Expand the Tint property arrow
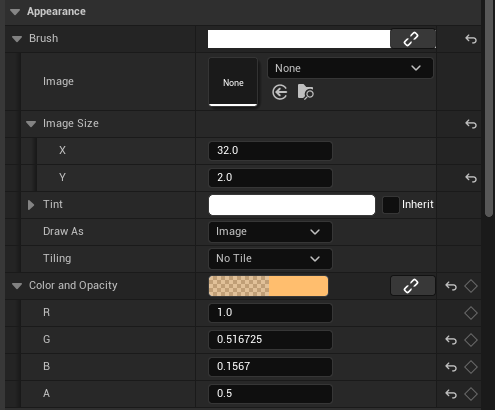 click(x=31, y=205)
